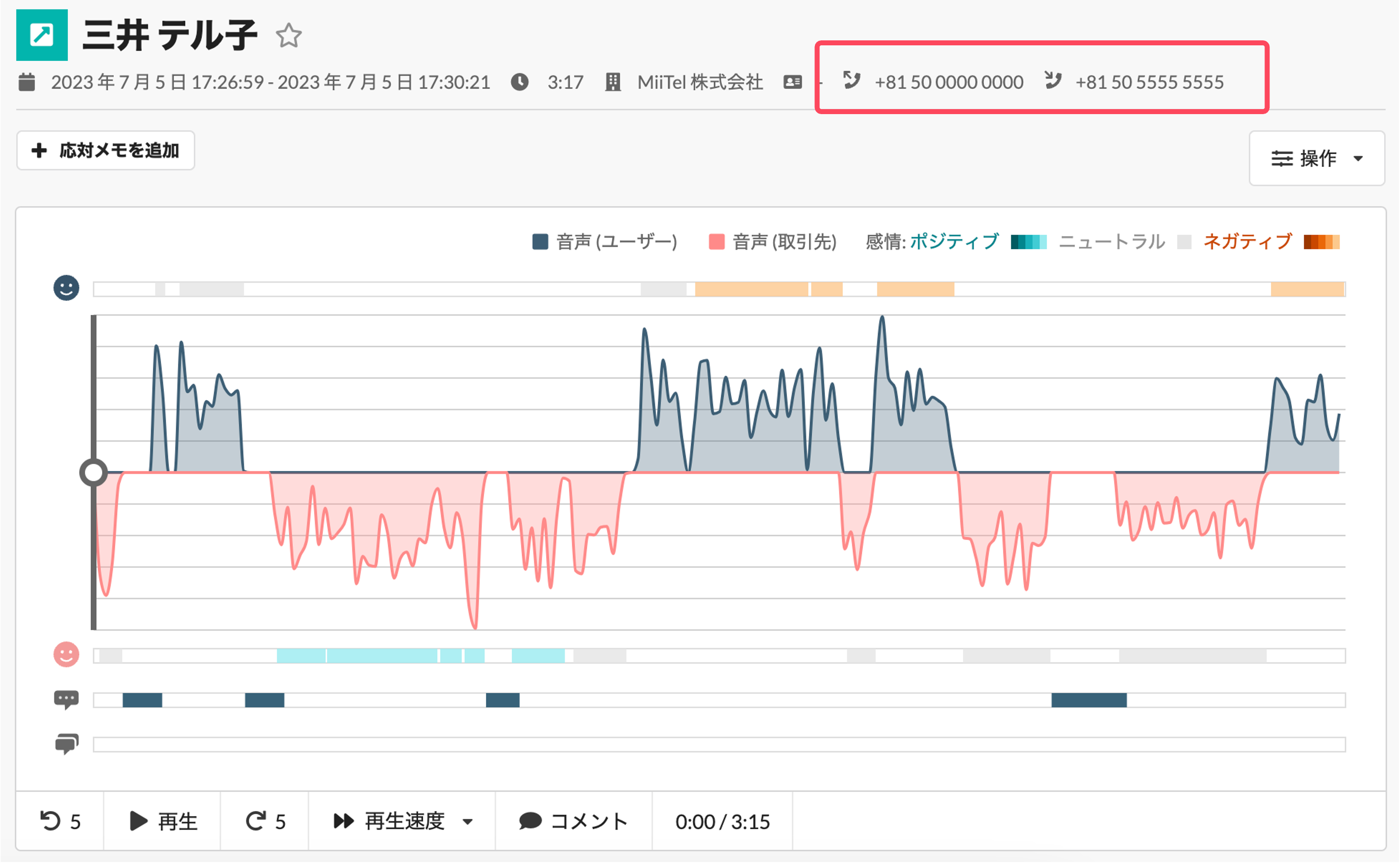1400x863 pixels.
Task: Click the ポジティブ emotion legend label
Action: [x=954, y=242]
